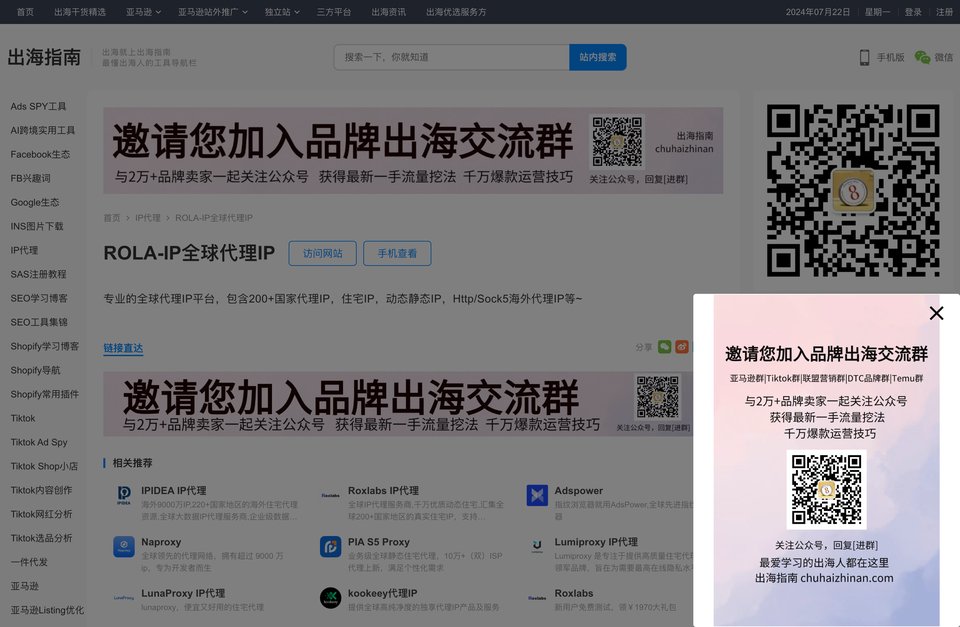Select SAS注册教程 in the sidebar
The width and height of the screenshot is (960, 627).
[39, 274]
